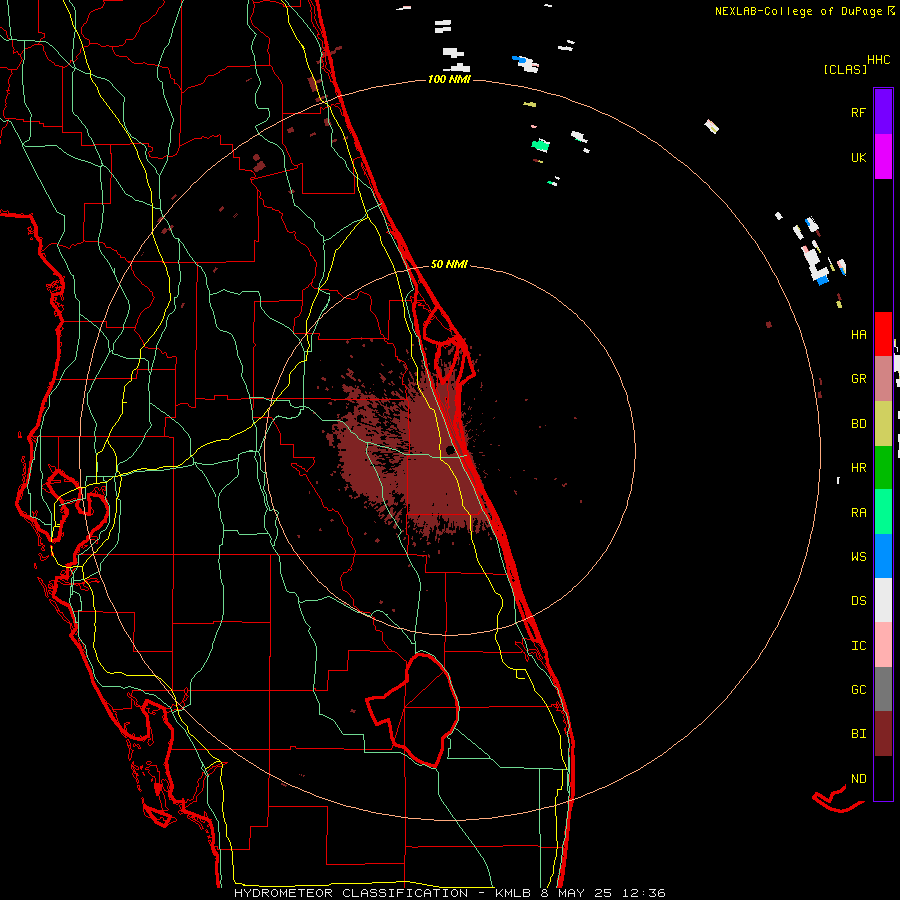Select the BD yellow legend swatch
This screenshot has height=900, width=900.
pyautogui.click(x=883, y=423)
